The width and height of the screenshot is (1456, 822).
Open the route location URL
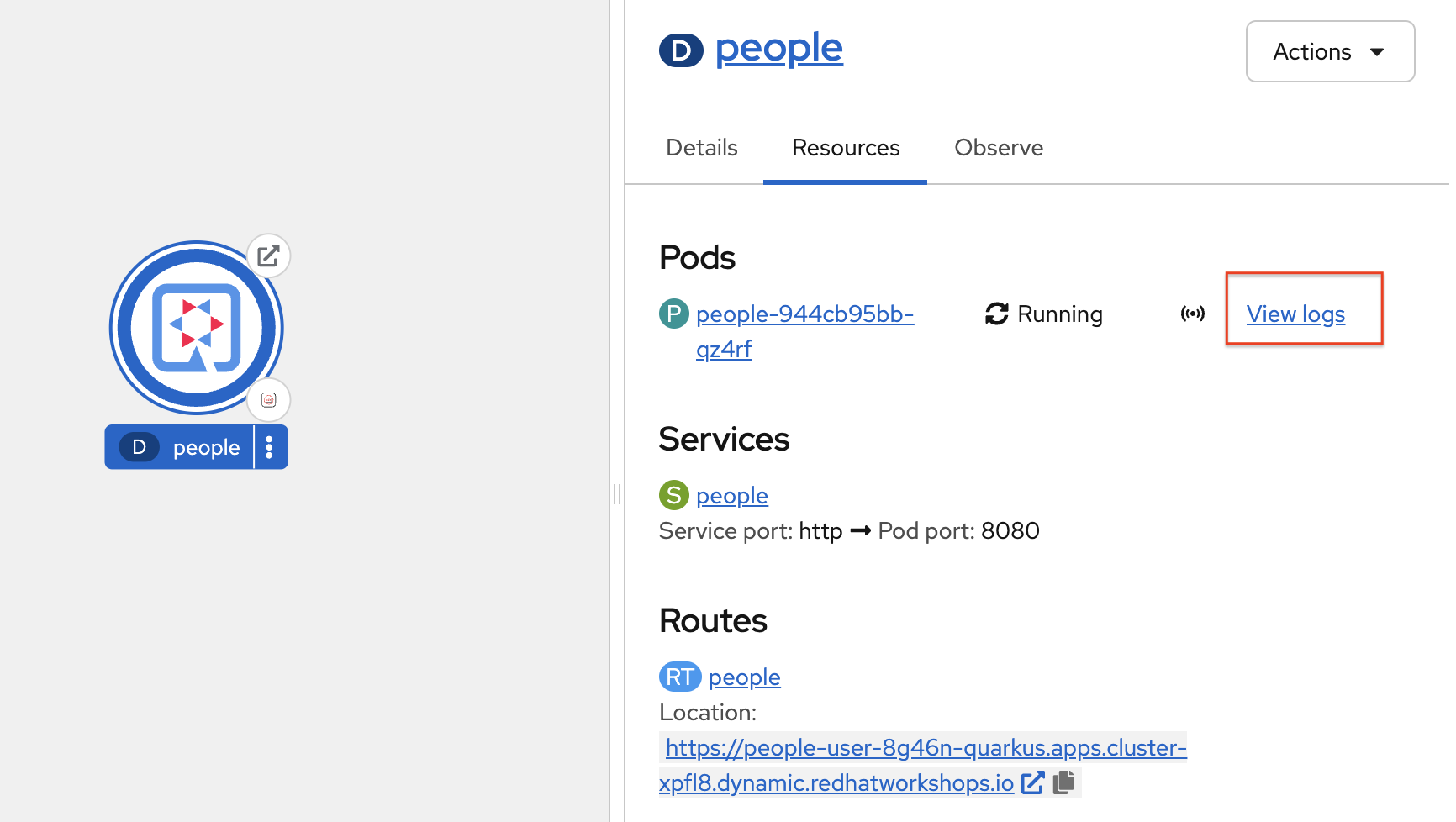point(925,748)
